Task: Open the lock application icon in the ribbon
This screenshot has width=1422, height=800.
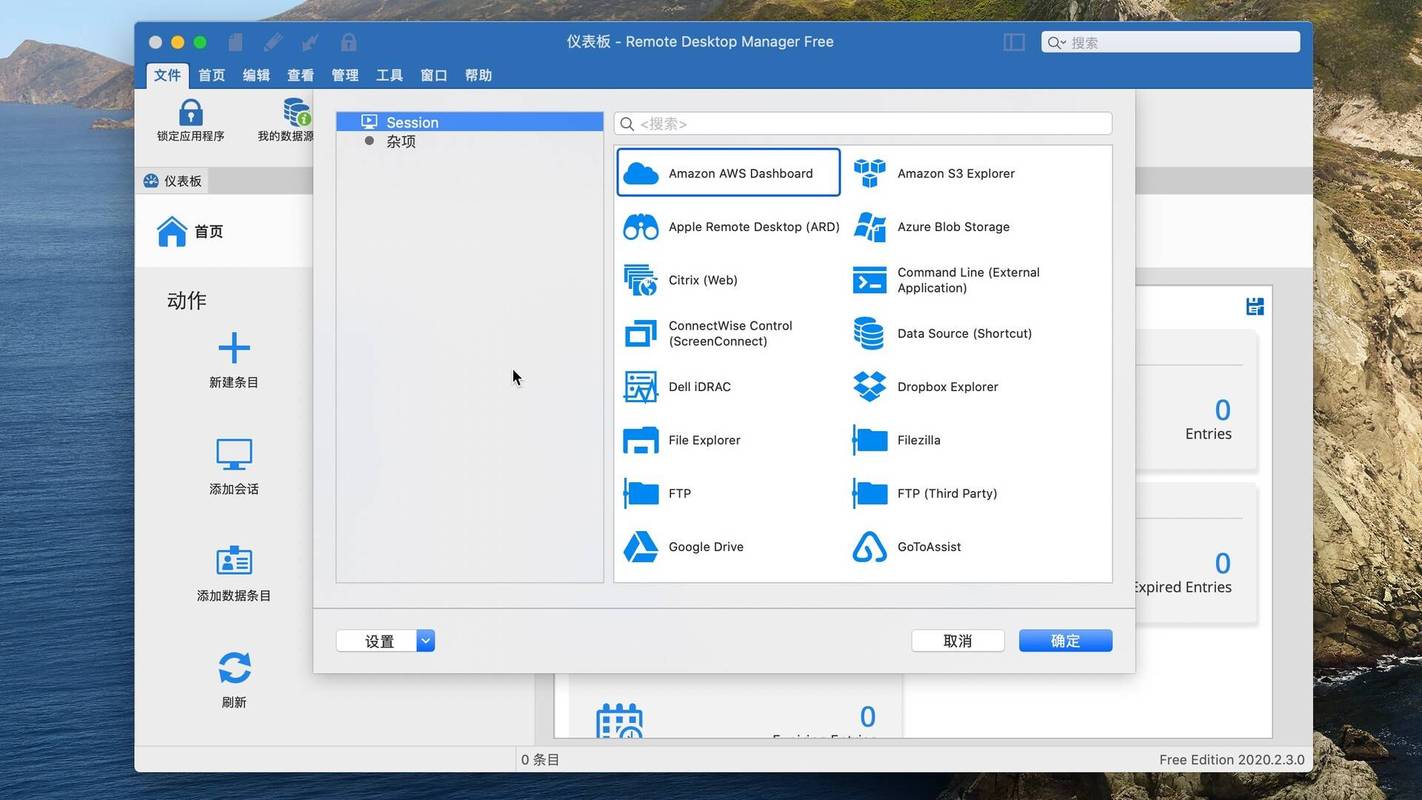Action: click(x=189, y=119)
